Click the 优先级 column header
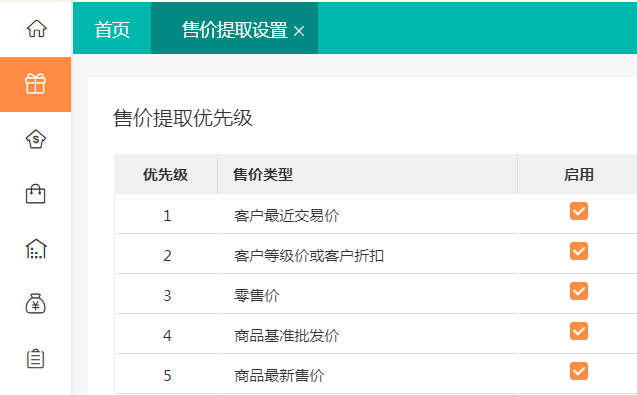The image size is (637, 395). (x=165, y=175)
